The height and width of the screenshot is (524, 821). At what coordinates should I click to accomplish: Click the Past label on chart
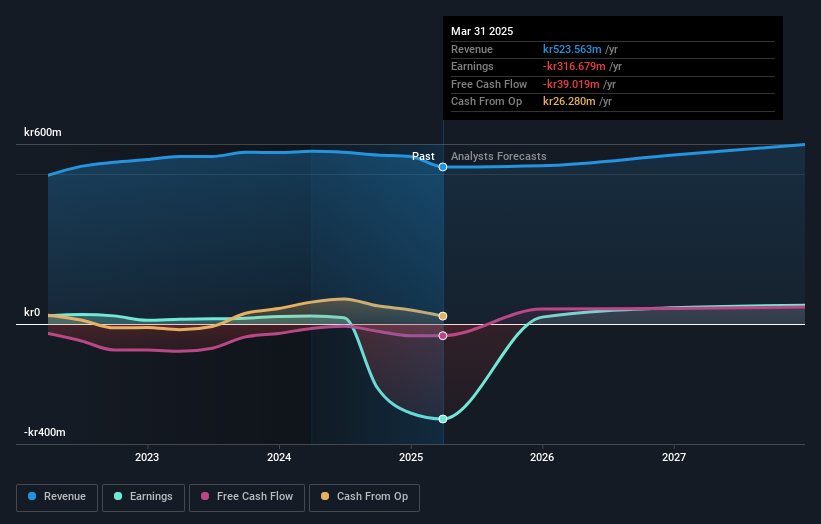click(x=423, y=157)
